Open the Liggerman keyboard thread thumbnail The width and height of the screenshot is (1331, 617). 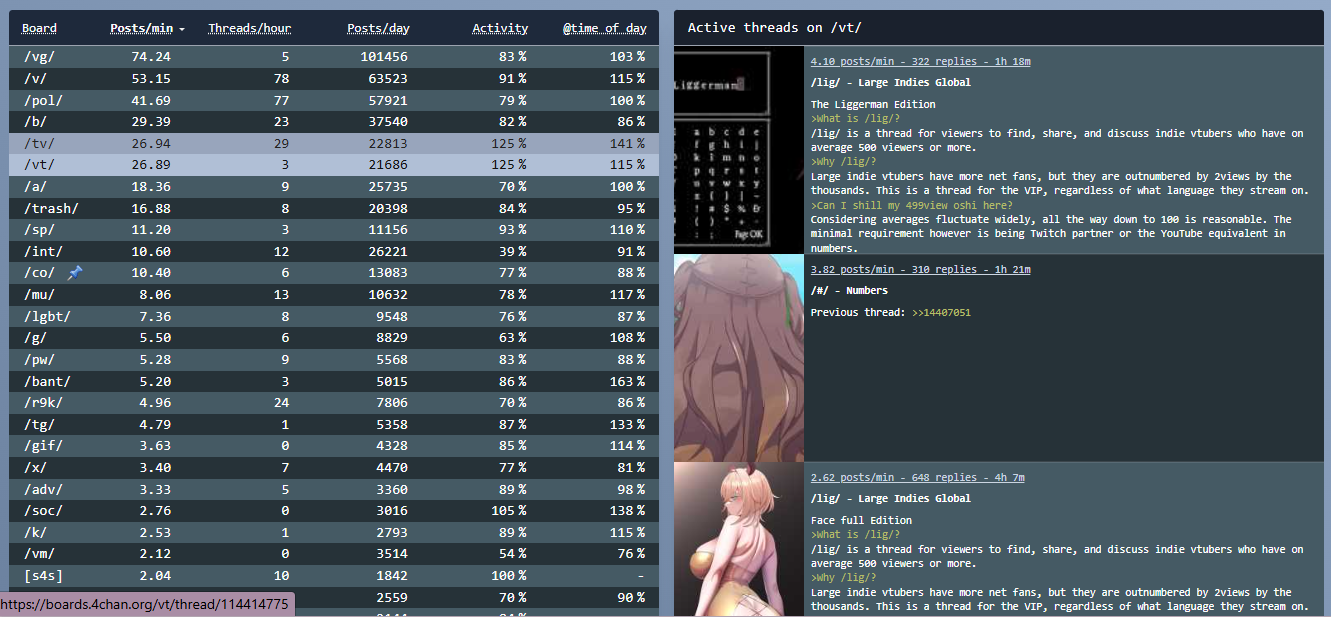pos(738,149)
